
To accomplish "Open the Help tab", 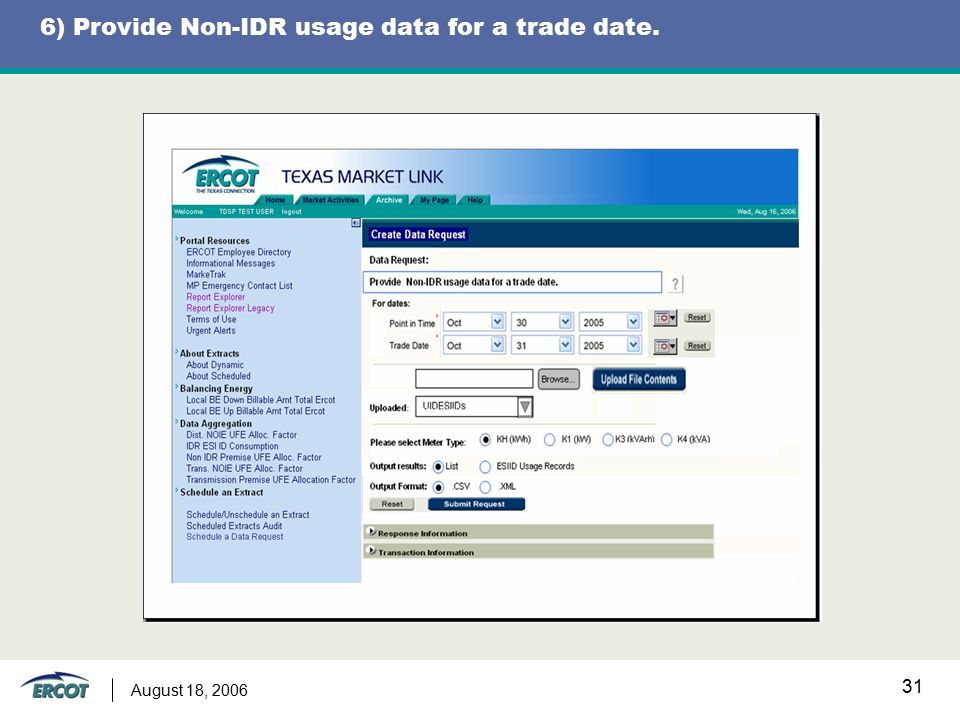I will 474,200.
